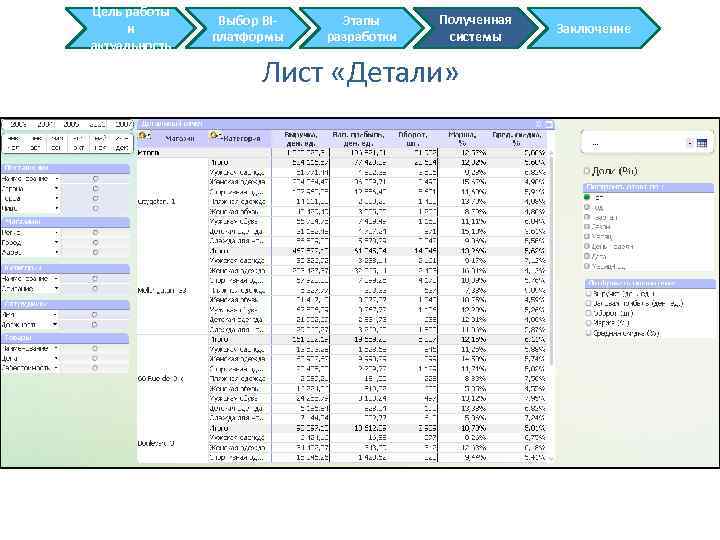Expand Описание dropdown under Категории
Viewport: 720px width, 540px height.
56,288
